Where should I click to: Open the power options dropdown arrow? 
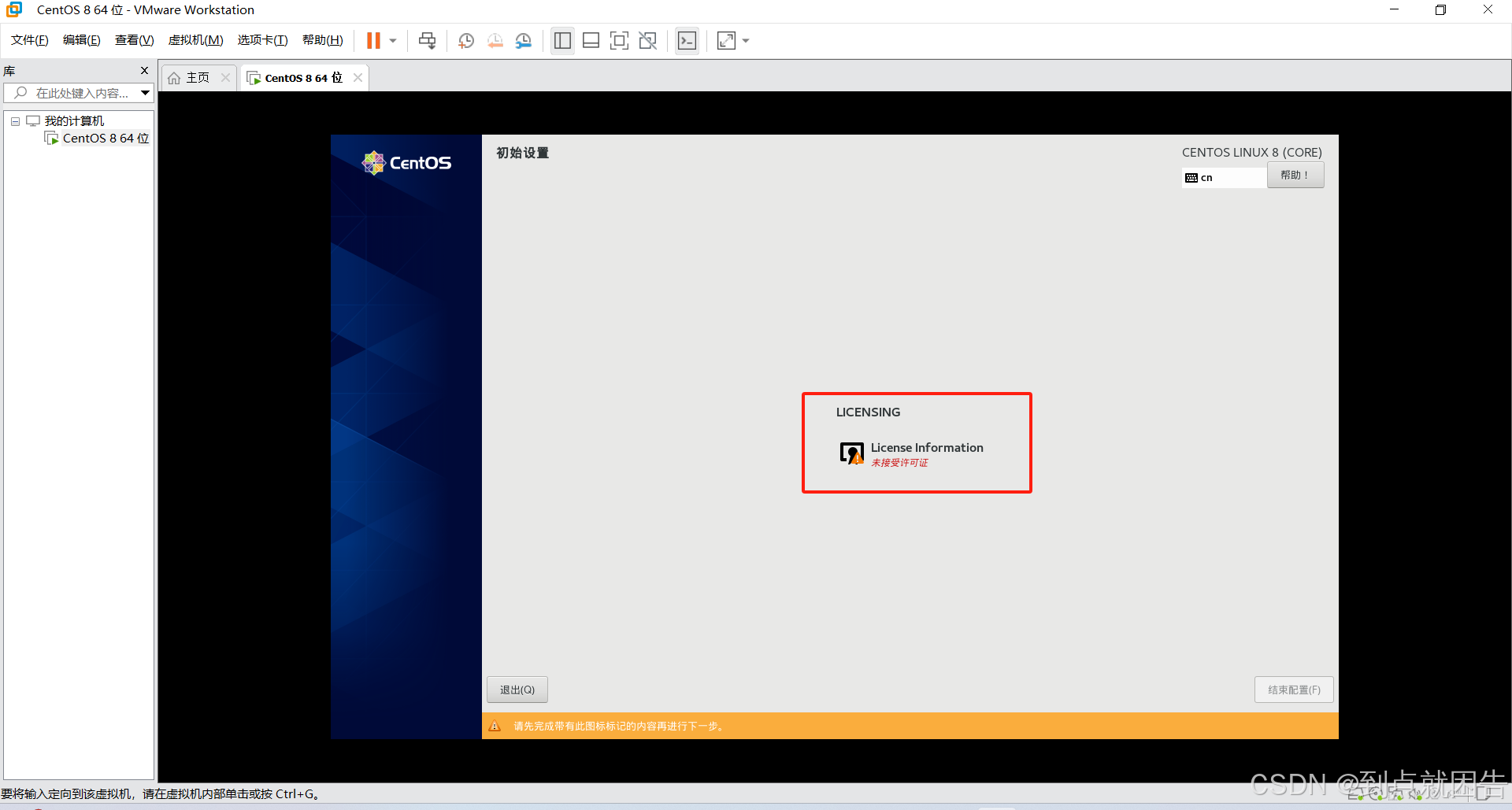pos(393,41)
